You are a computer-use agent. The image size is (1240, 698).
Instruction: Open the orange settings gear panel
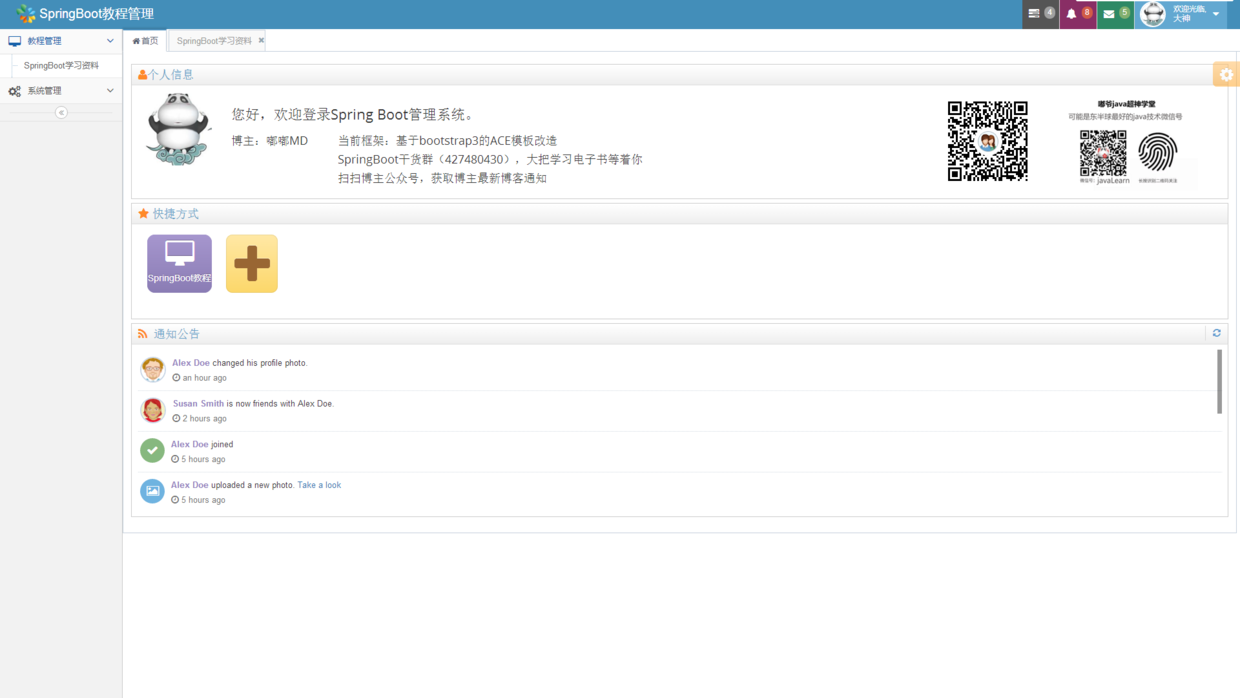[x=1227, y=74]
